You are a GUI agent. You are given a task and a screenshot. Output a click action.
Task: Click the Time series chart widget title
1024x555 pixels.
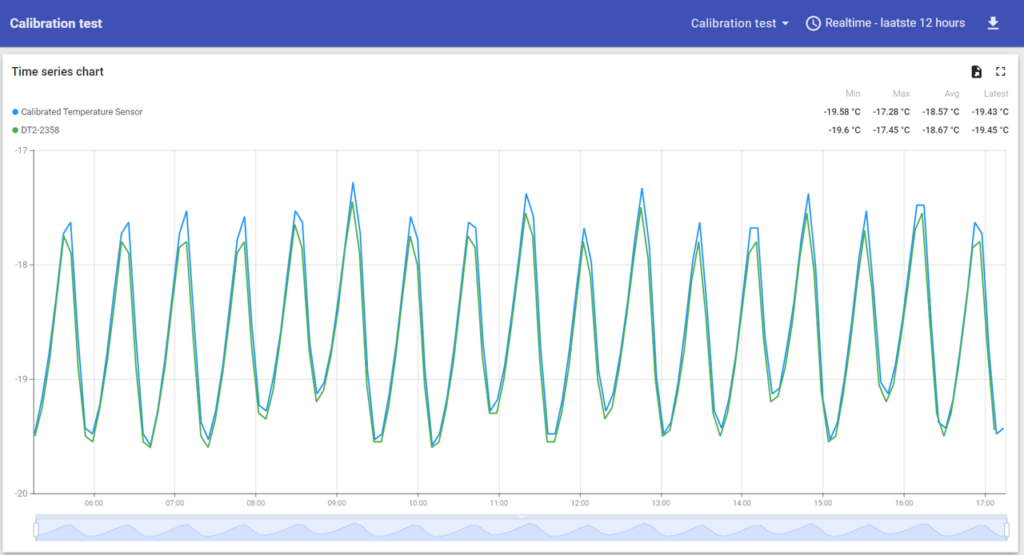pyautogui.click(x=57, y=72)
